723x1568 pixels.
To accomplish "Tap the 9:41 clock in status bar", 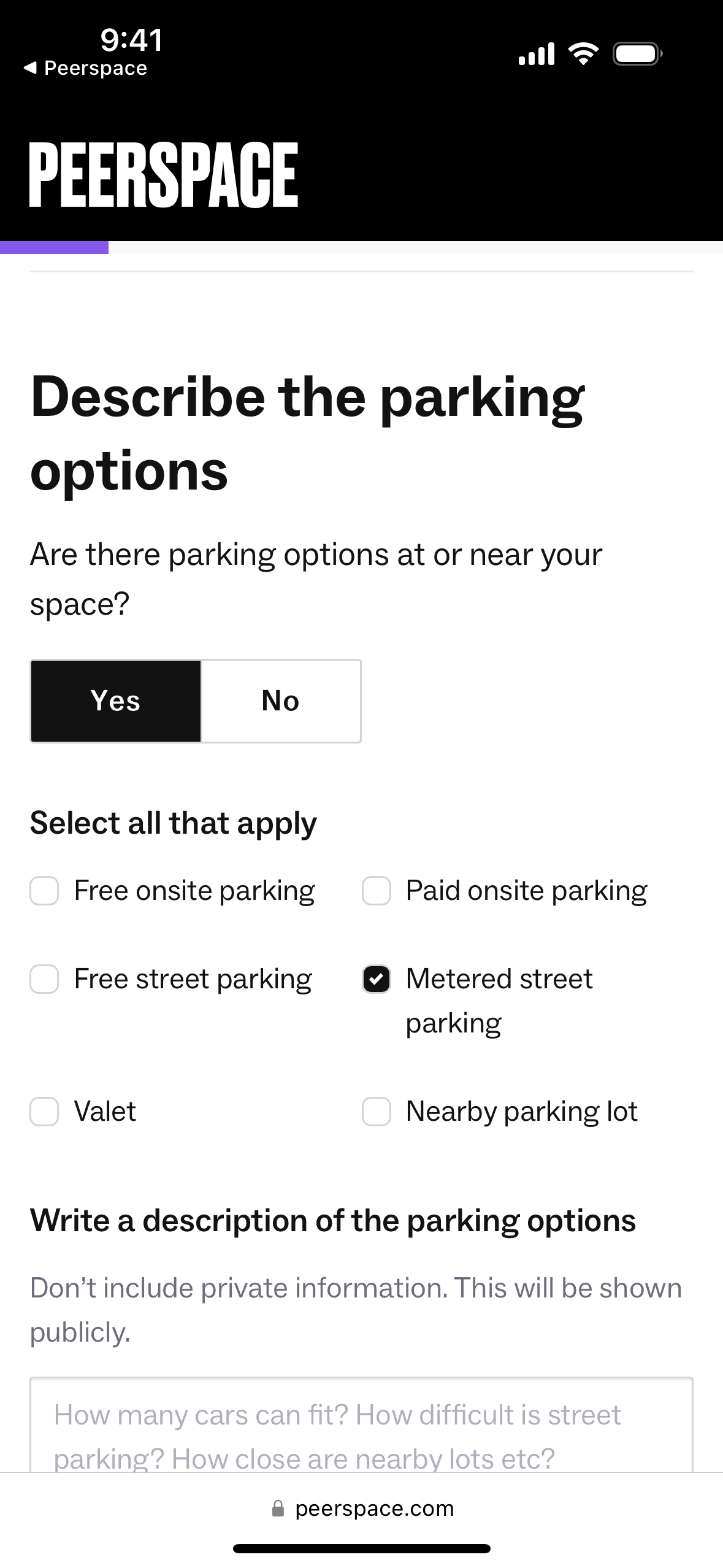I will tap(131, 40).
